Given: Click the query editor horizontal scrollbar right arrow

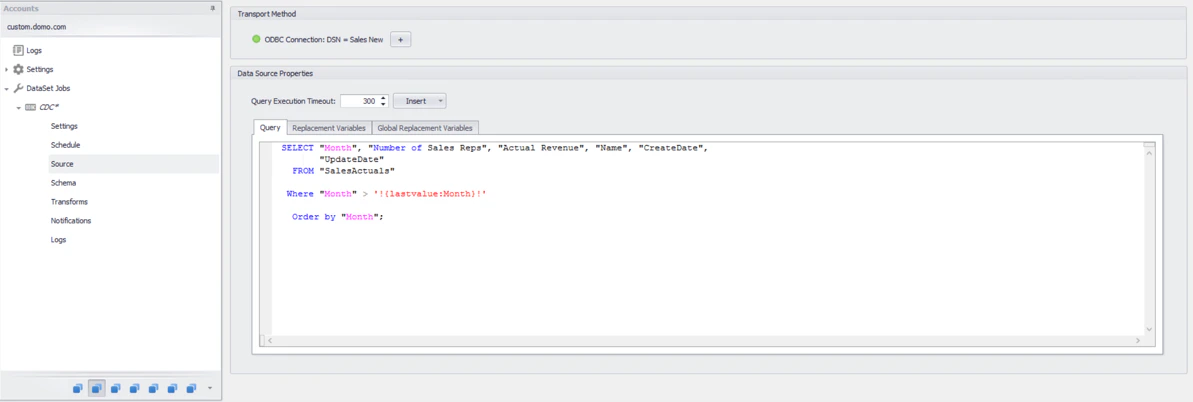Looking at the screenshot, I should (1138, 340).
